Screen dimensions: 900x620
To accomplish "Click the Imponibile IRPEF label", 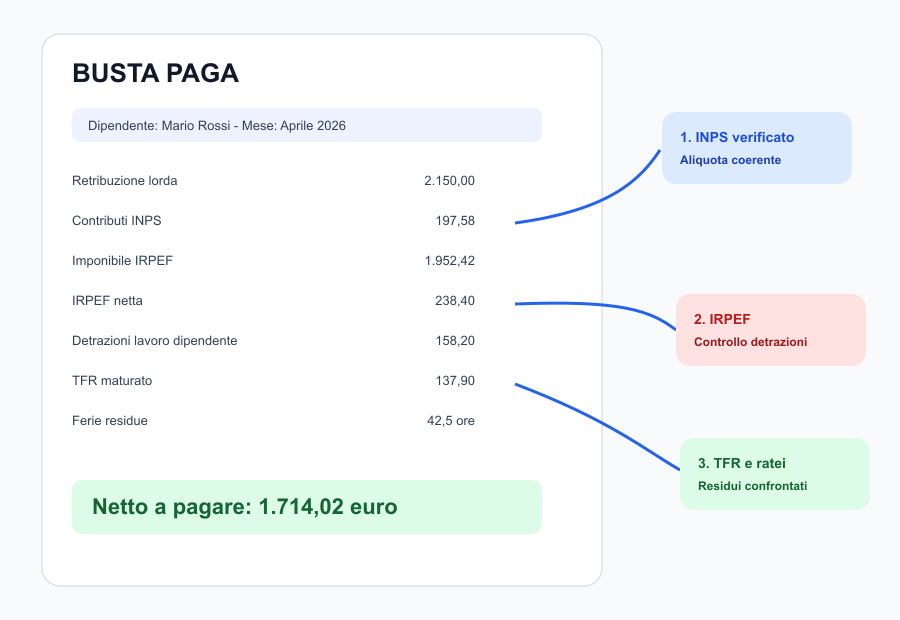I will 122,261.
